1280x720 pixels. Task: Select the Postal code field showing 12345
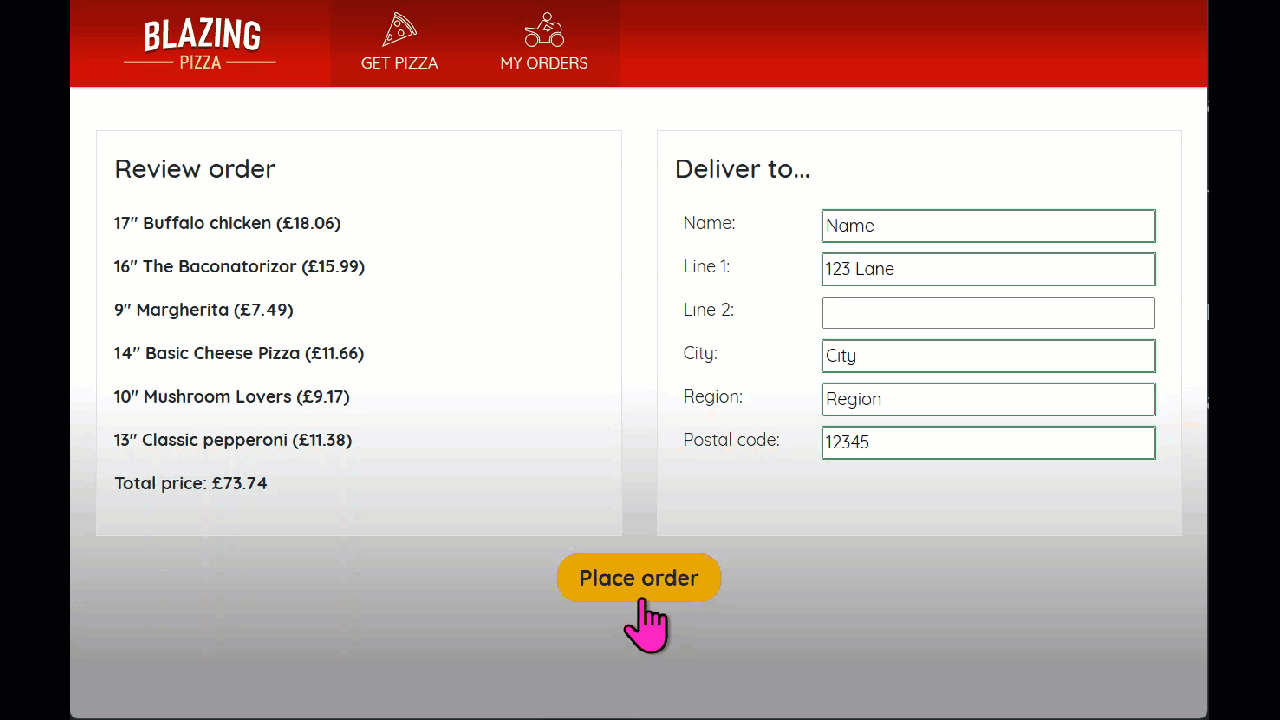(x=988, y=442)
